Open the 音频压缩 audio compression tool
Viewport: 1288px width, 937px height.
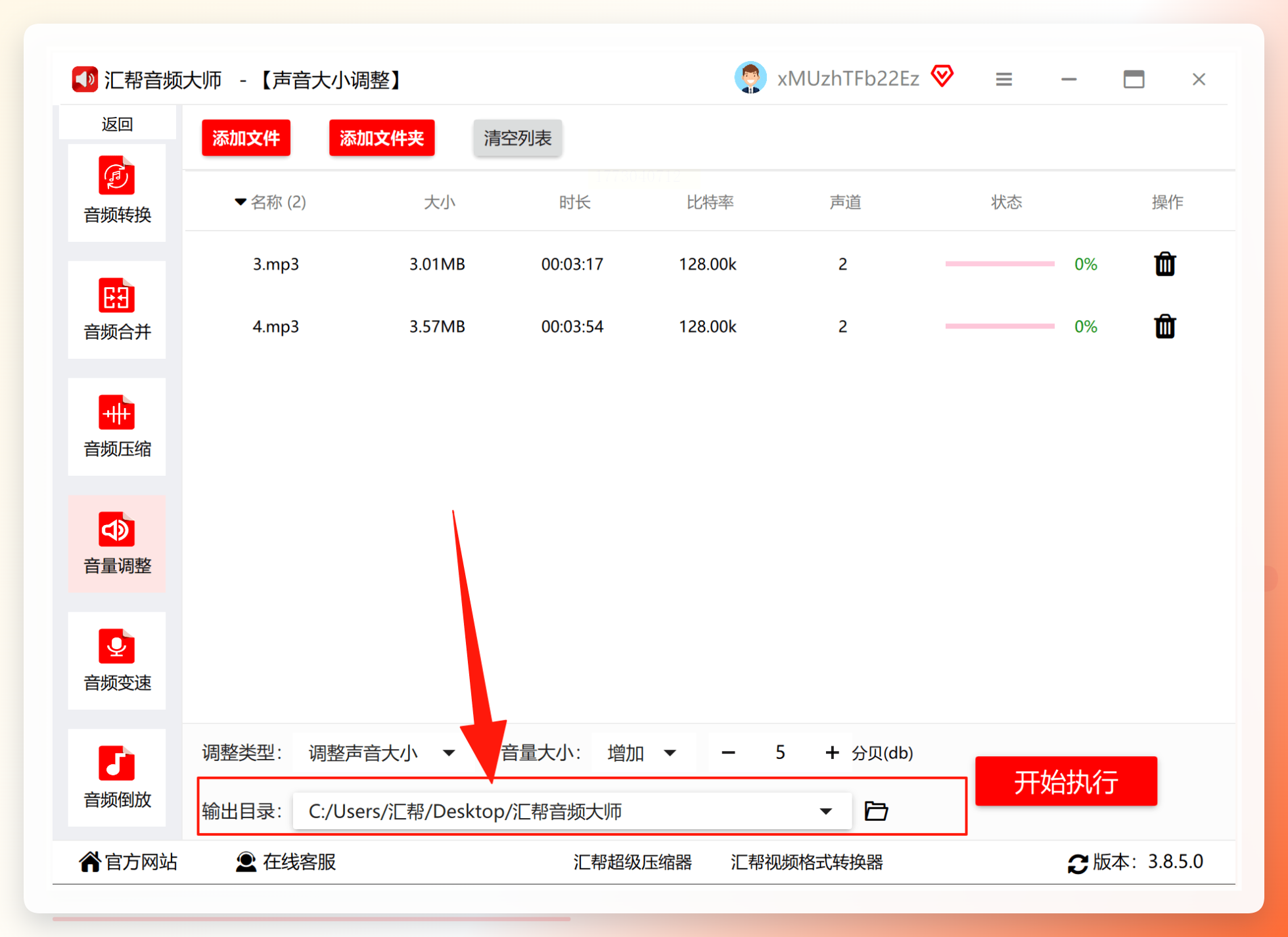coord(117,426)
